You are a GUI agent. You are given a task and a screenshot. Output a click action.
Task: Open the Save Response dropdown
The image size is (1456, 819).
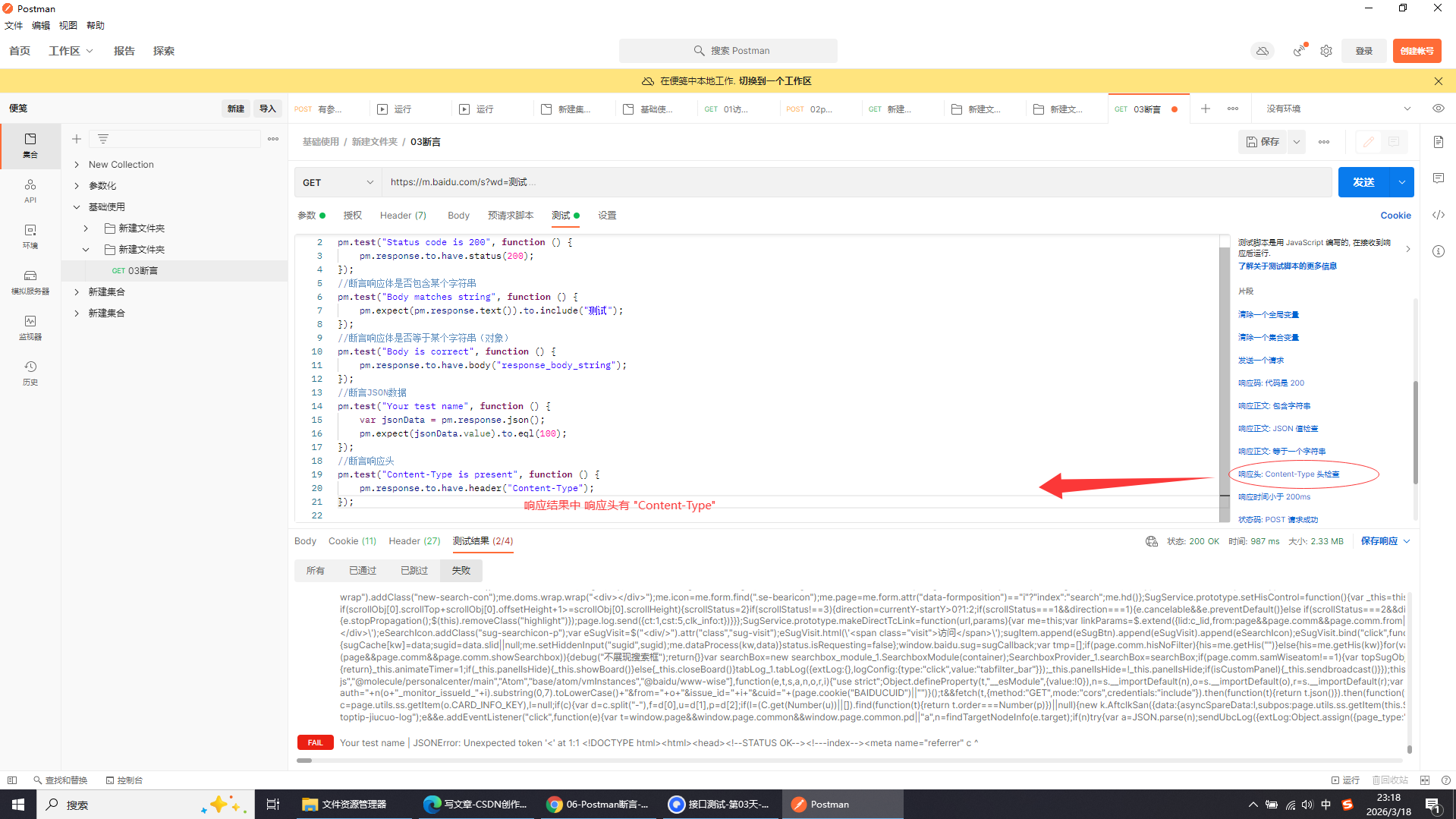[x=1385, y=541]
